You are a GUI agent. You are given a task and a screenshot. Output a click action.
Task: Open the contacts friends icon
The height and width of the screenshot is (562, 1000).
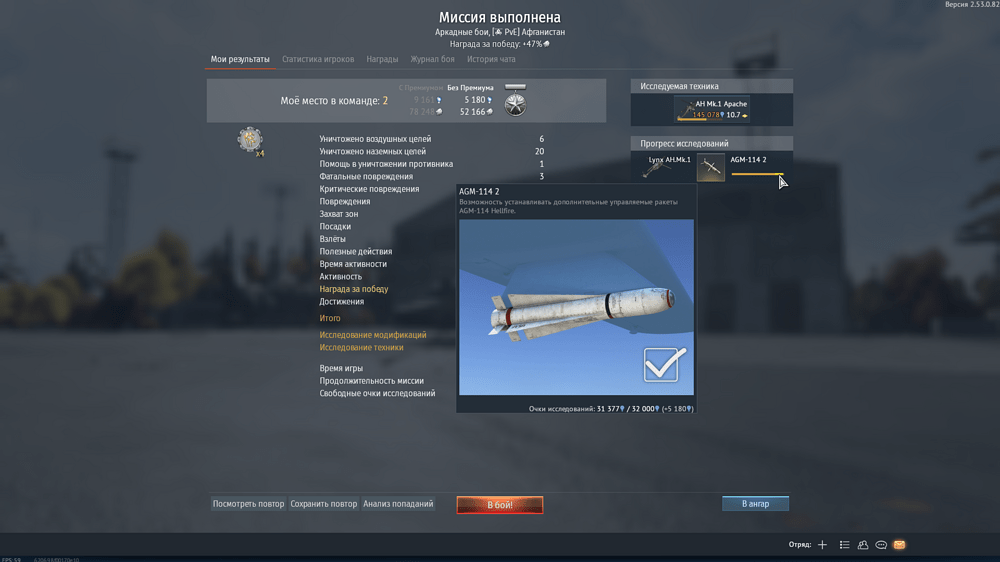coord(863,545)
